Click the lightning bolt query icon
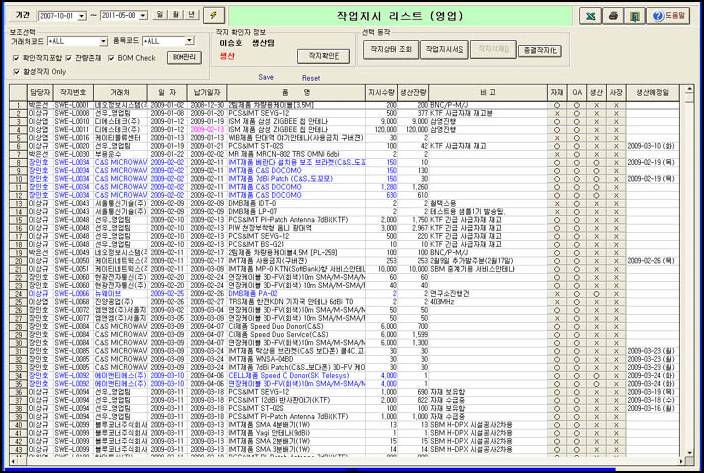Viewport: 704px width, 473px height. coord(214,15)
